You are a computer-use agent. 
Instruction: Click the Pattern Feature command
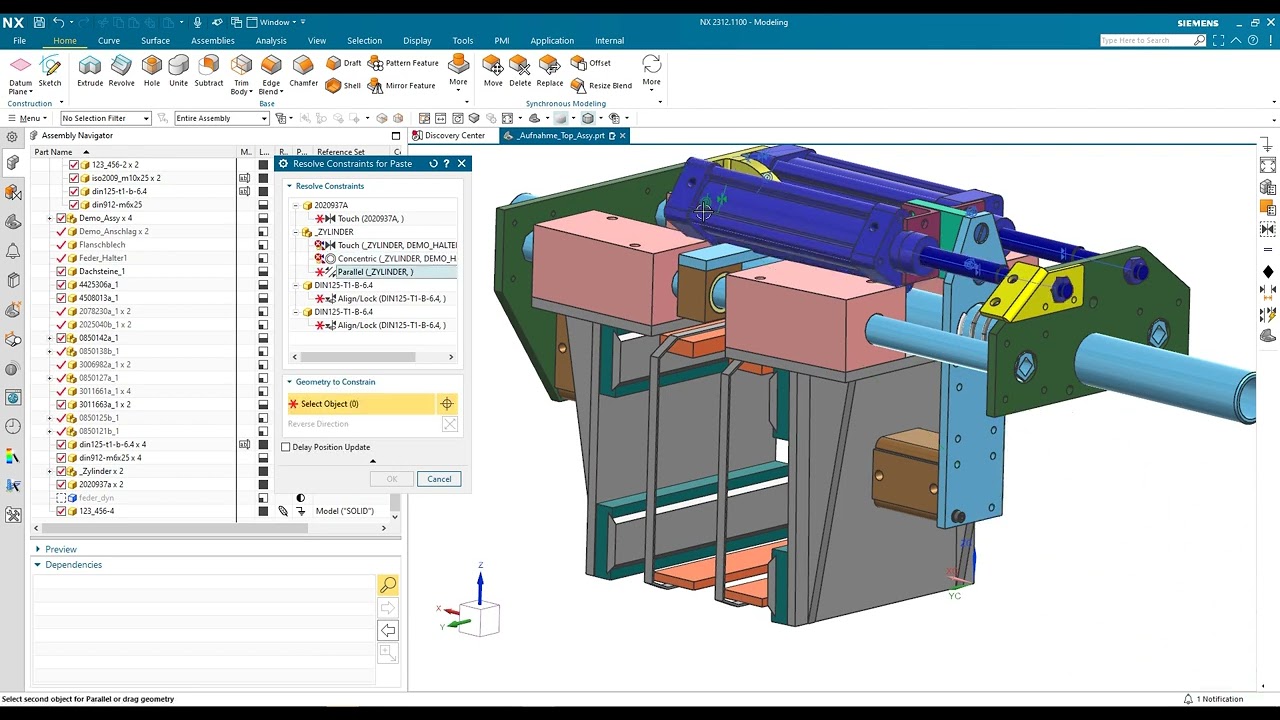pos(403,63)
